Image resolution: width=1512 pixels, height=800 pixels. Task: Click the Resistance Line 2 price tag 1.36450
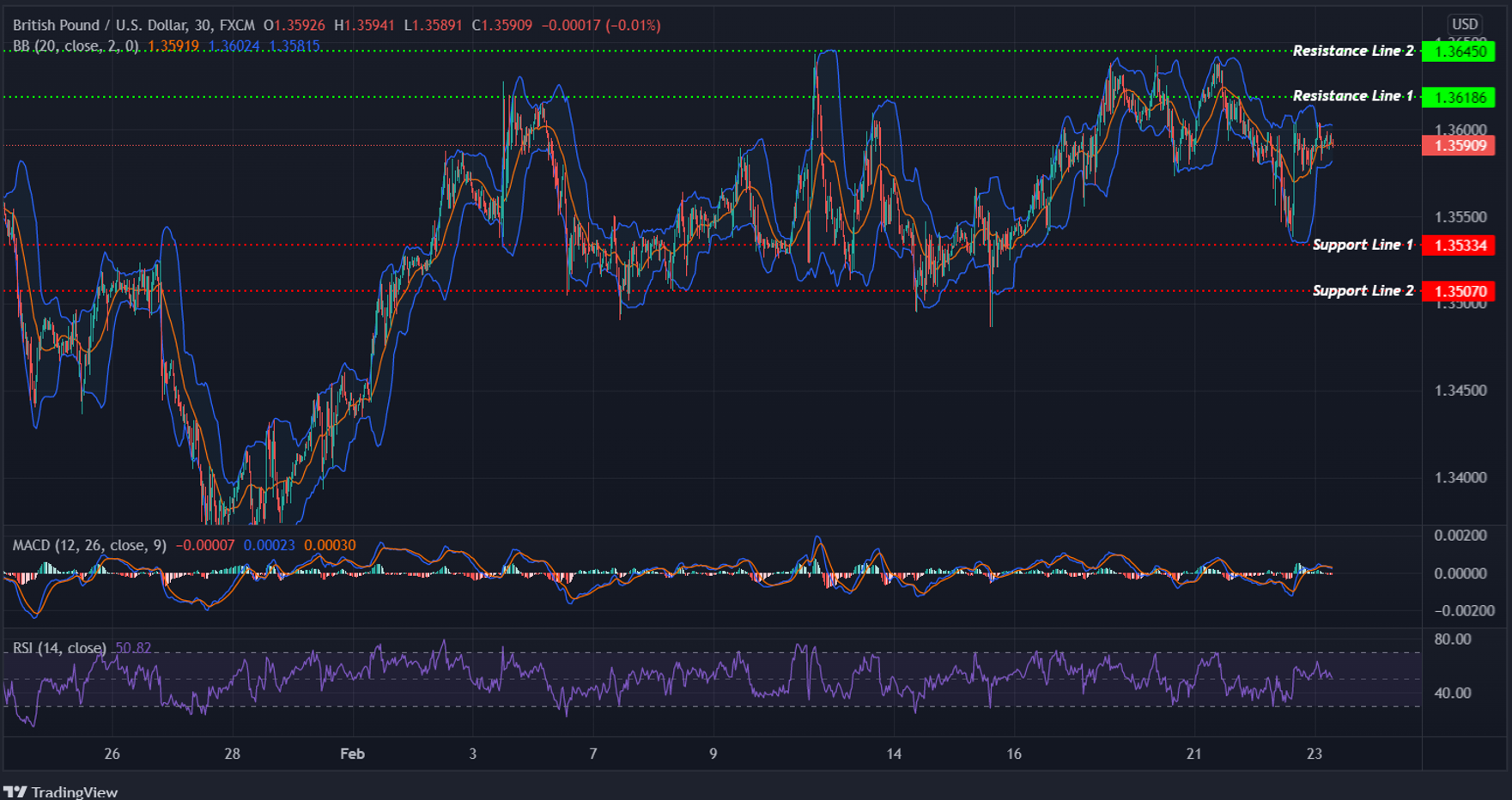1461,52
